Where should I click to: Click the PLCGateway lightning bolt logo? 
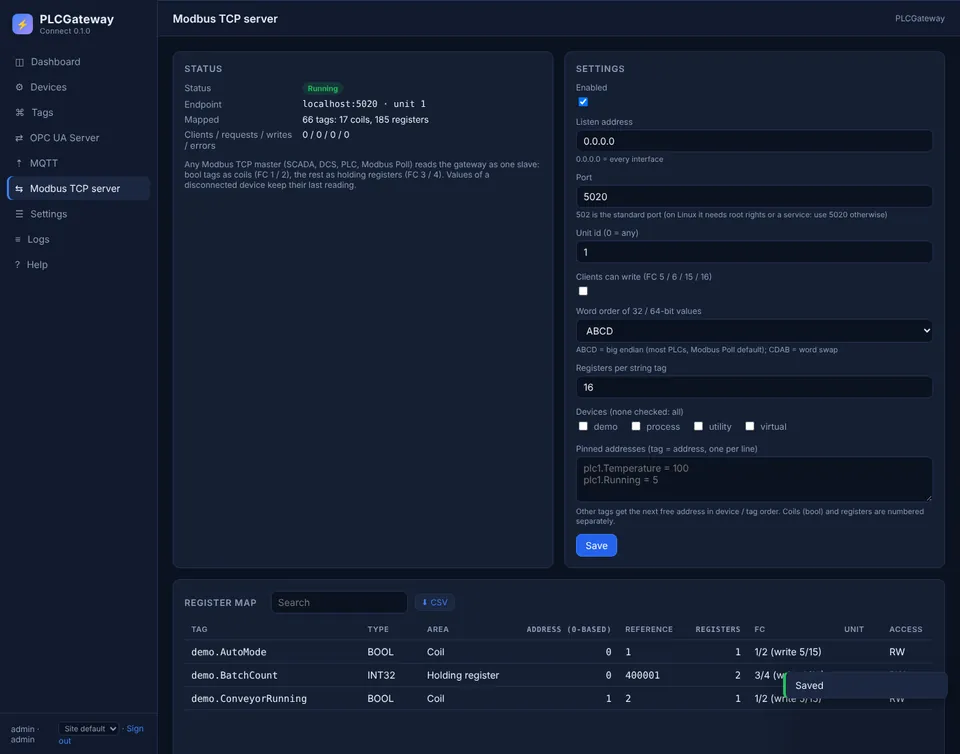[23, 24]
